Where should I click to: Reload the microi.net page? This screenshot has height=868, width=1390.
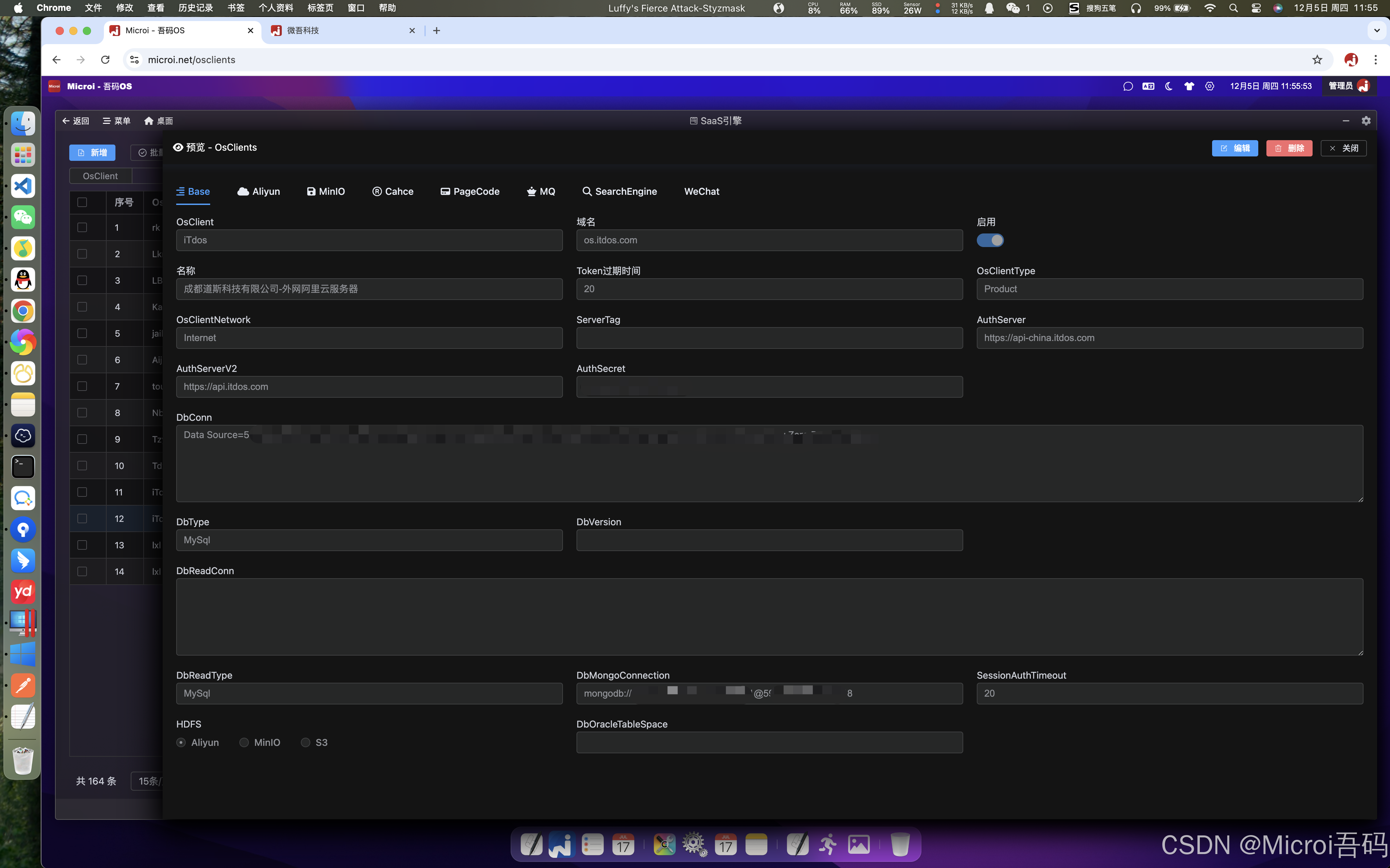click(105, 60)
